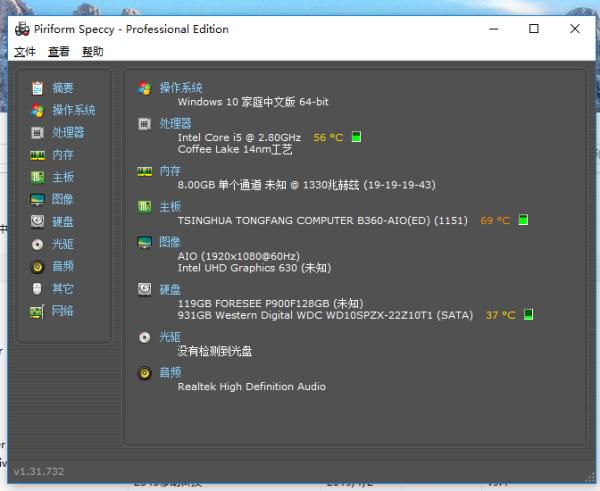Open the 查看 menu

click(x=59, y=52)
